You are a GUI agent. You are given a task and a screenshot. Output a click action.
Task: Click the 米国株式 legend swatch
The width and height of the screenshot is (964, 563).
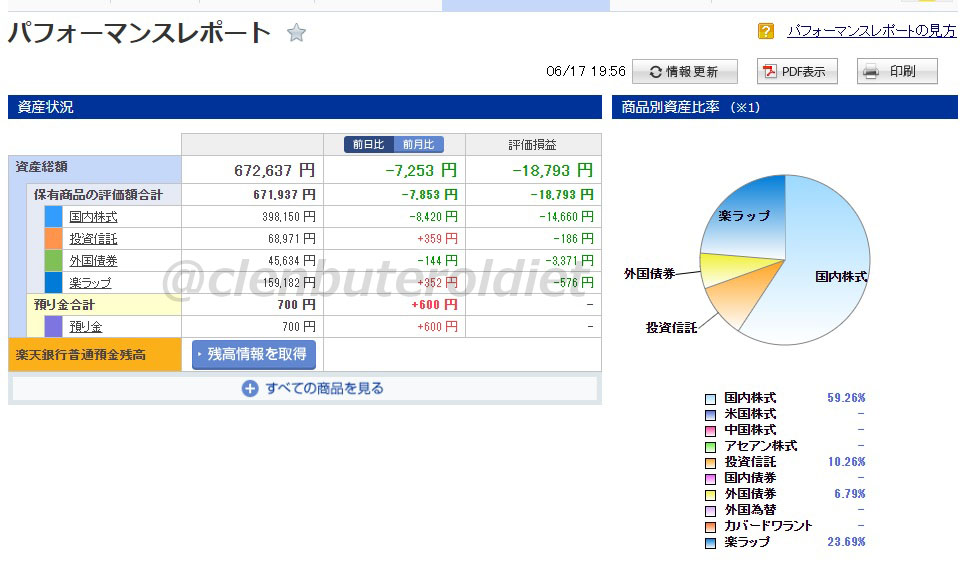[x=710, y=415]
